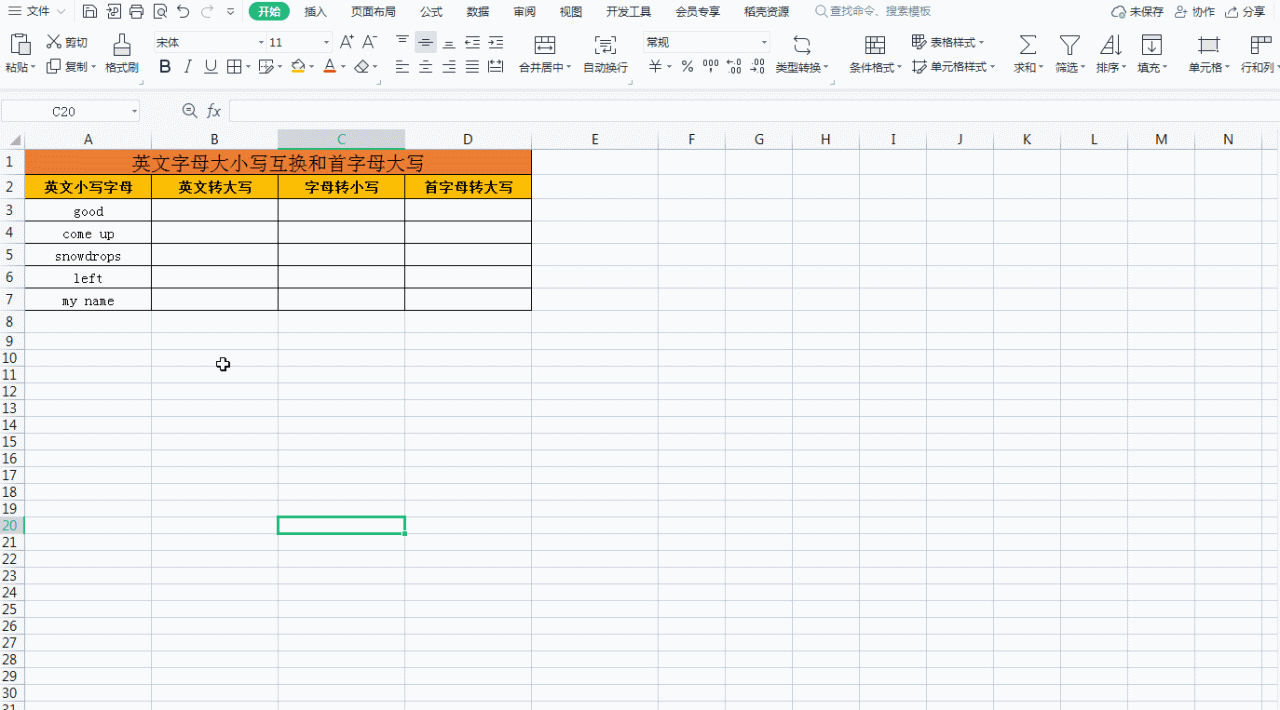
Task: Click the 类型转换 button
Action: click(x=802, y=55)
